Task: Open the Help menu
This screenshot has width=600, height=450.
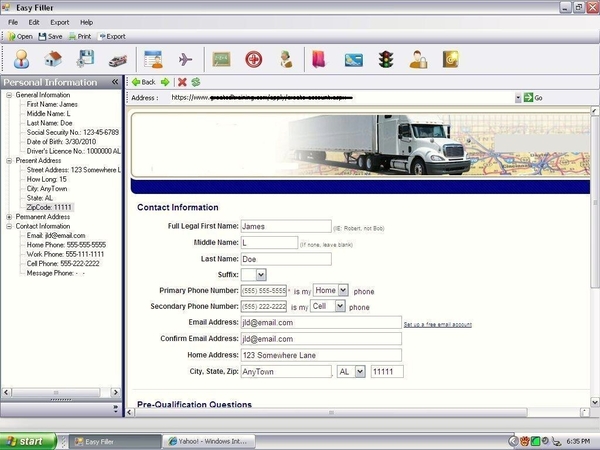Action: click(x=86, y=21)
